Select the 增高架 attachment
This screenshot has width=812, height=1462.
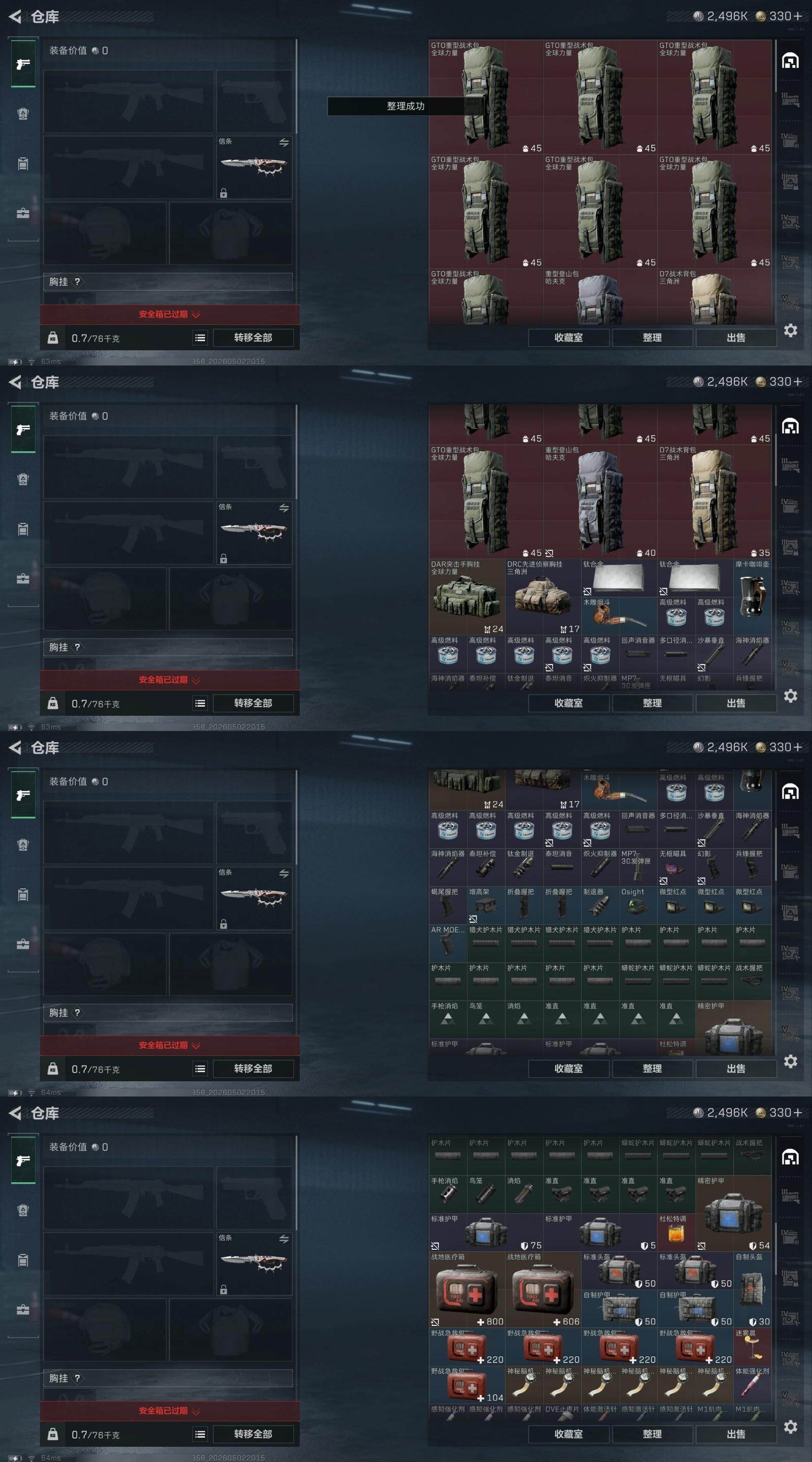pyautogui.click(x=486, y=905)
